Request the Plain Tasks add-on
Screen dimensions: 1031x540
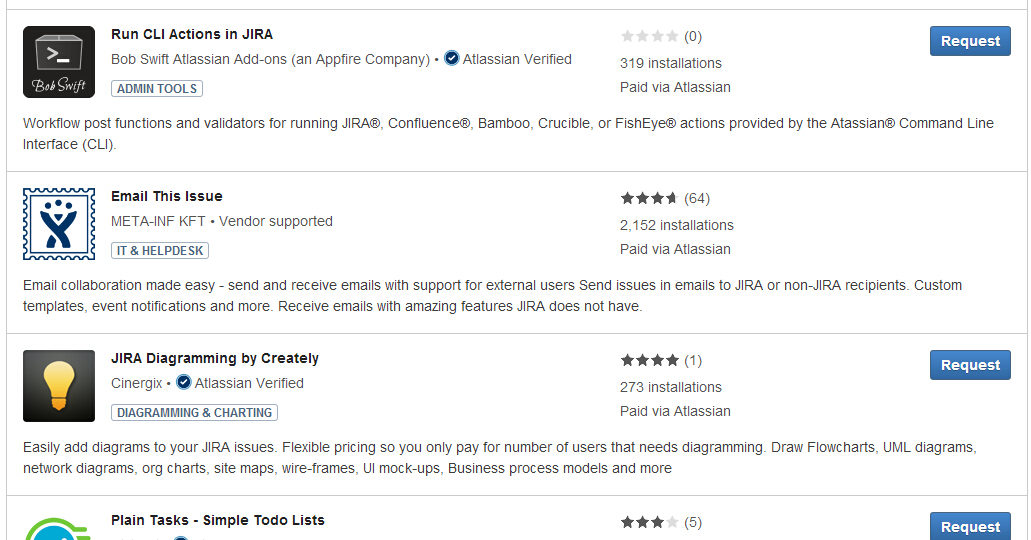coord(970,526)
